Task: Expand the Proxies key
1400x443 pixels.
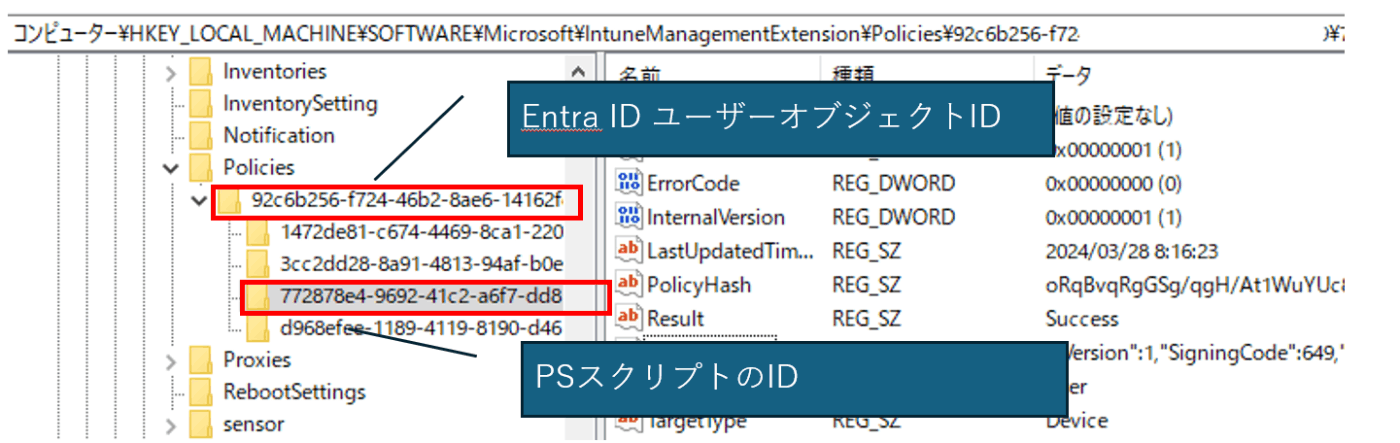Action: pyautogui.click(x=171, y=360)
